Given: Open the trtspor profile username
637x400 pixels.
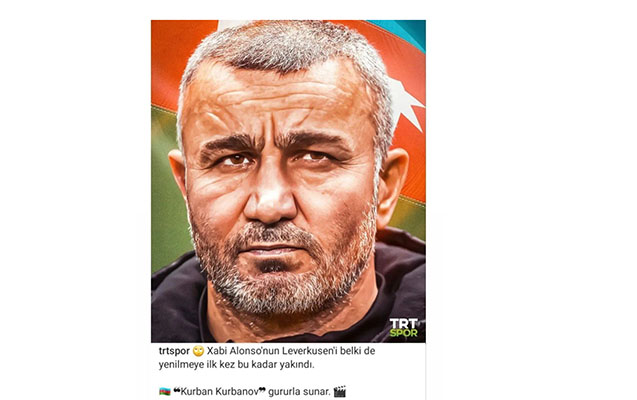Looking at the screenshot, I should click(x=174, y=351).
